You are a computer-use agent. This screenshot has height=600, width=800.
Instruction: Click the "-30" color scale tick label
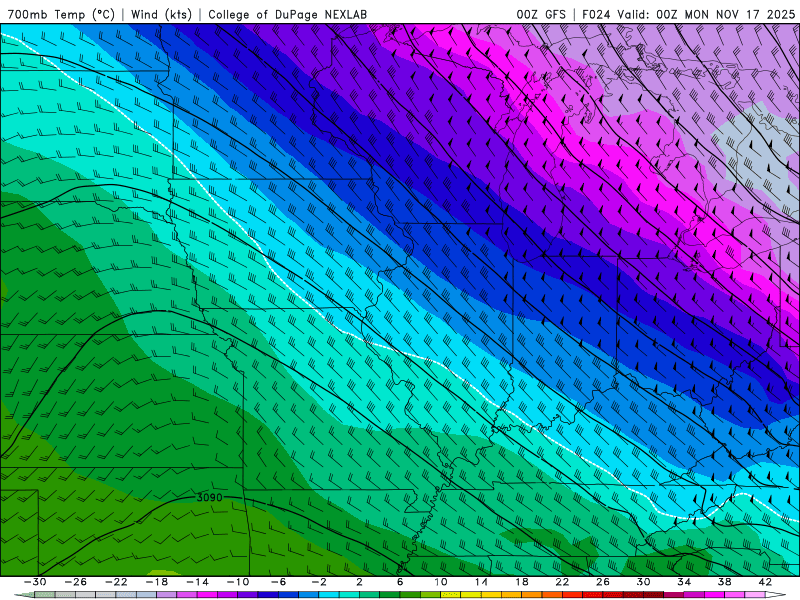[36, 582]
